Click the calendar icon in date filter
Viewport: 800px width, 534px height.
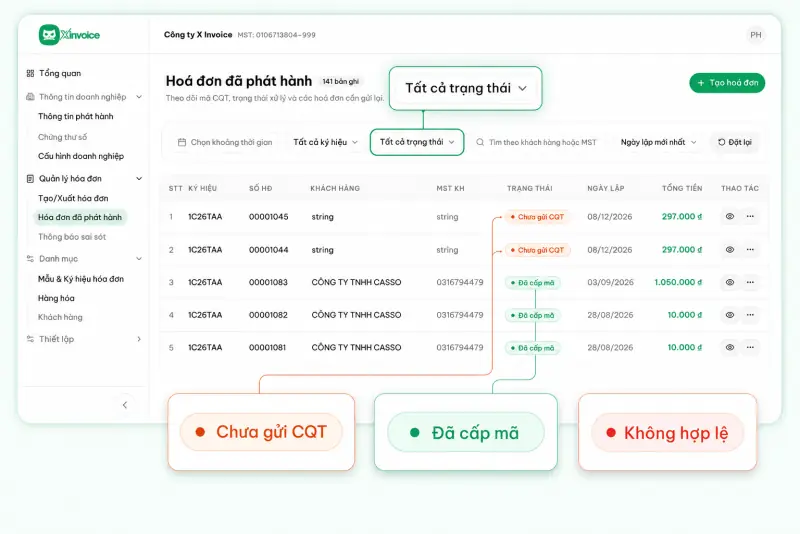pyautogui.click(x=182, y=142)
